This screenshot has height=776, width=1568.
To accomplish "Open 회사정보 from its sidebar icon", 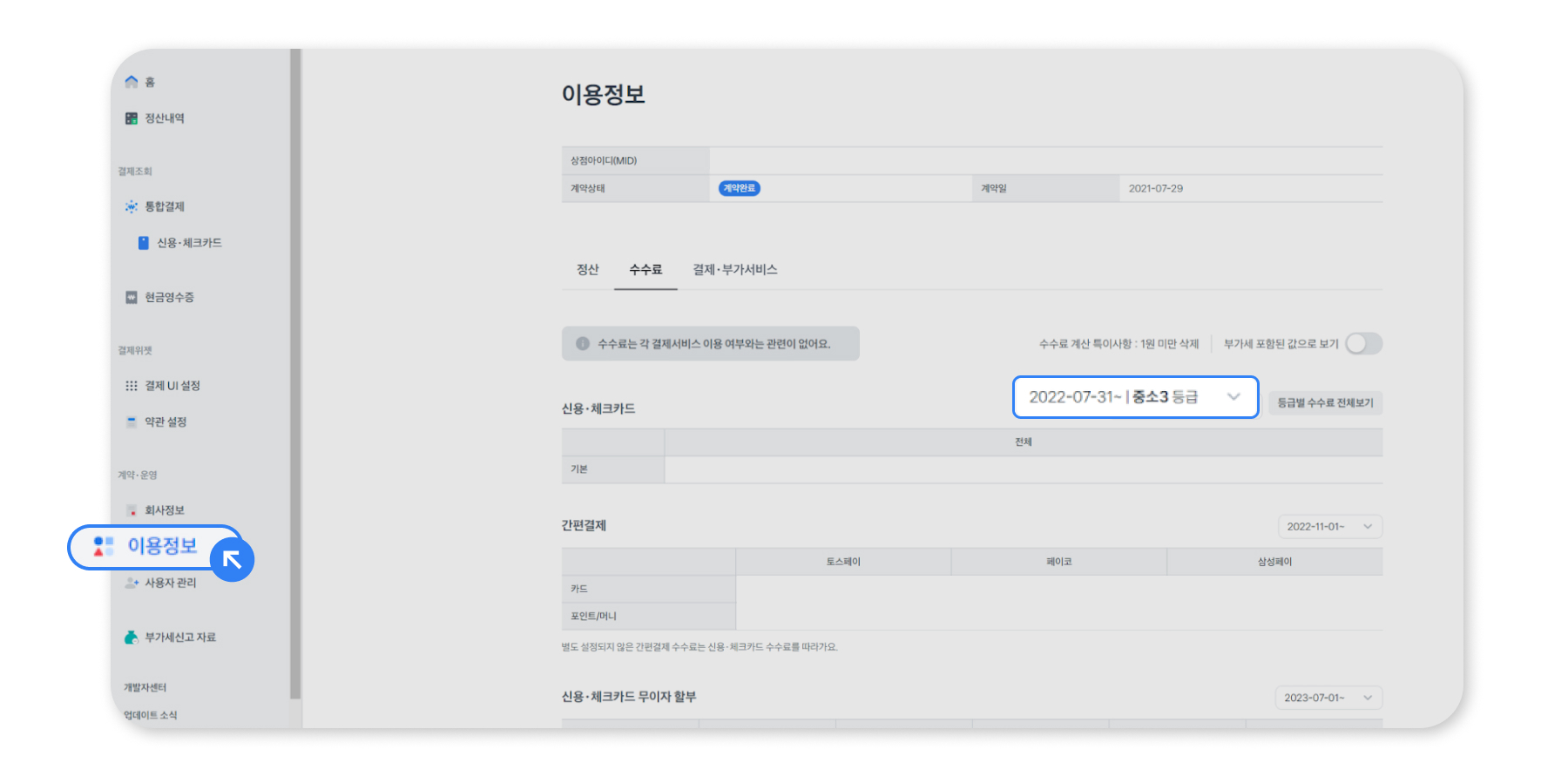I will [132, 510].
